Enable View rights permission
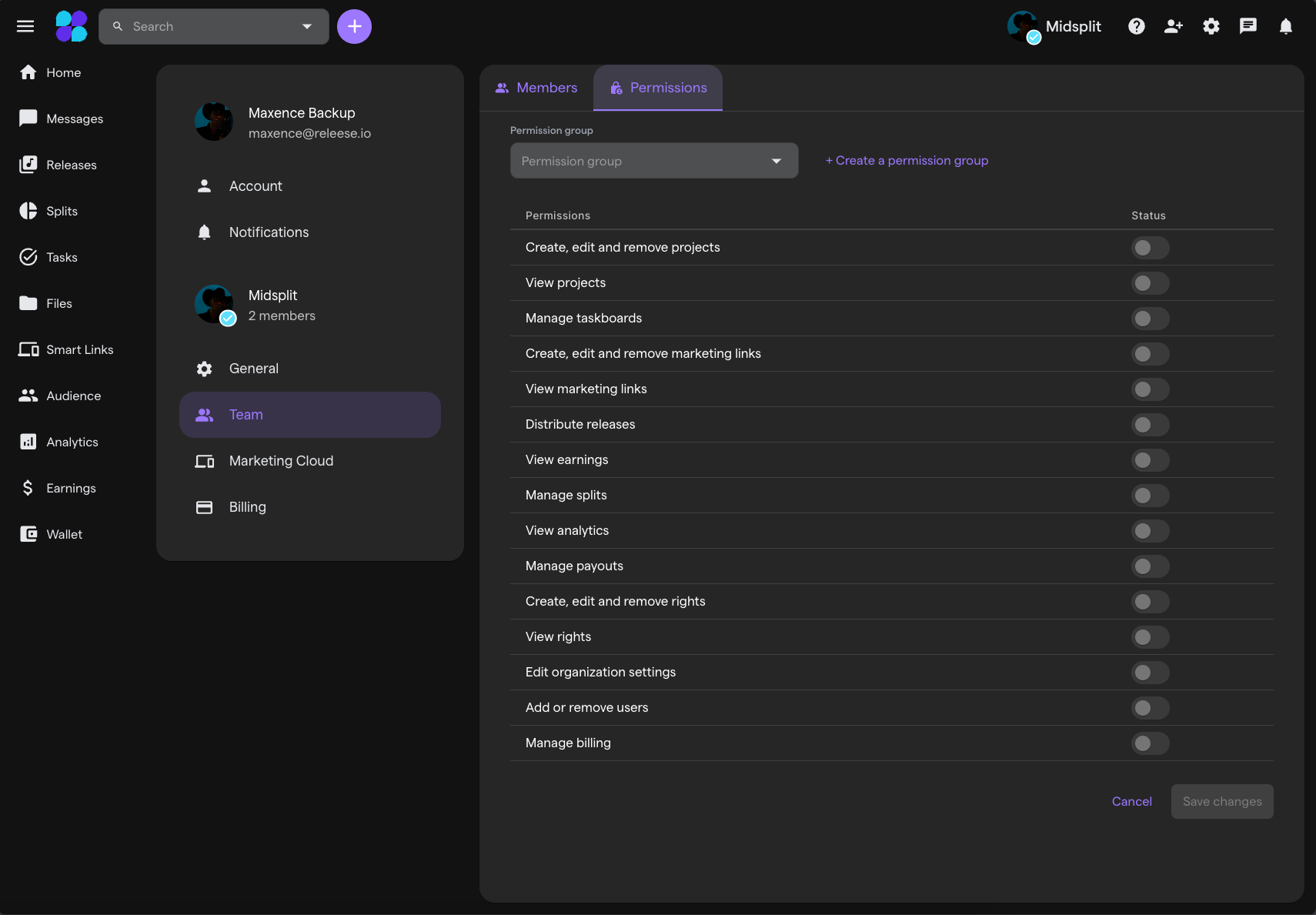This screenshot has width=1316, height=915. [x=1150, y=637]
